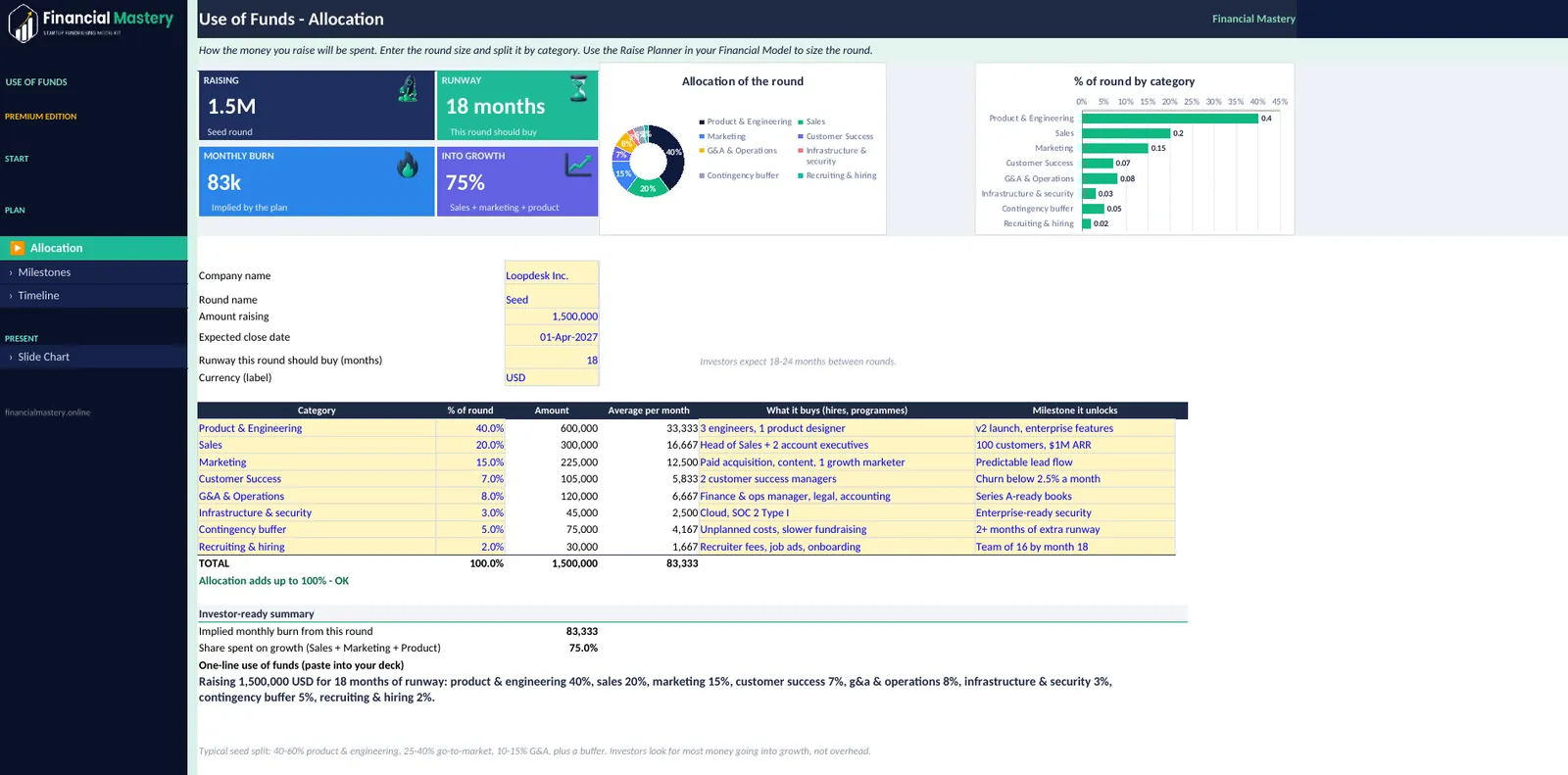Select the Sales 20.0% cell
1568x775 pixels.
[470, 445]
